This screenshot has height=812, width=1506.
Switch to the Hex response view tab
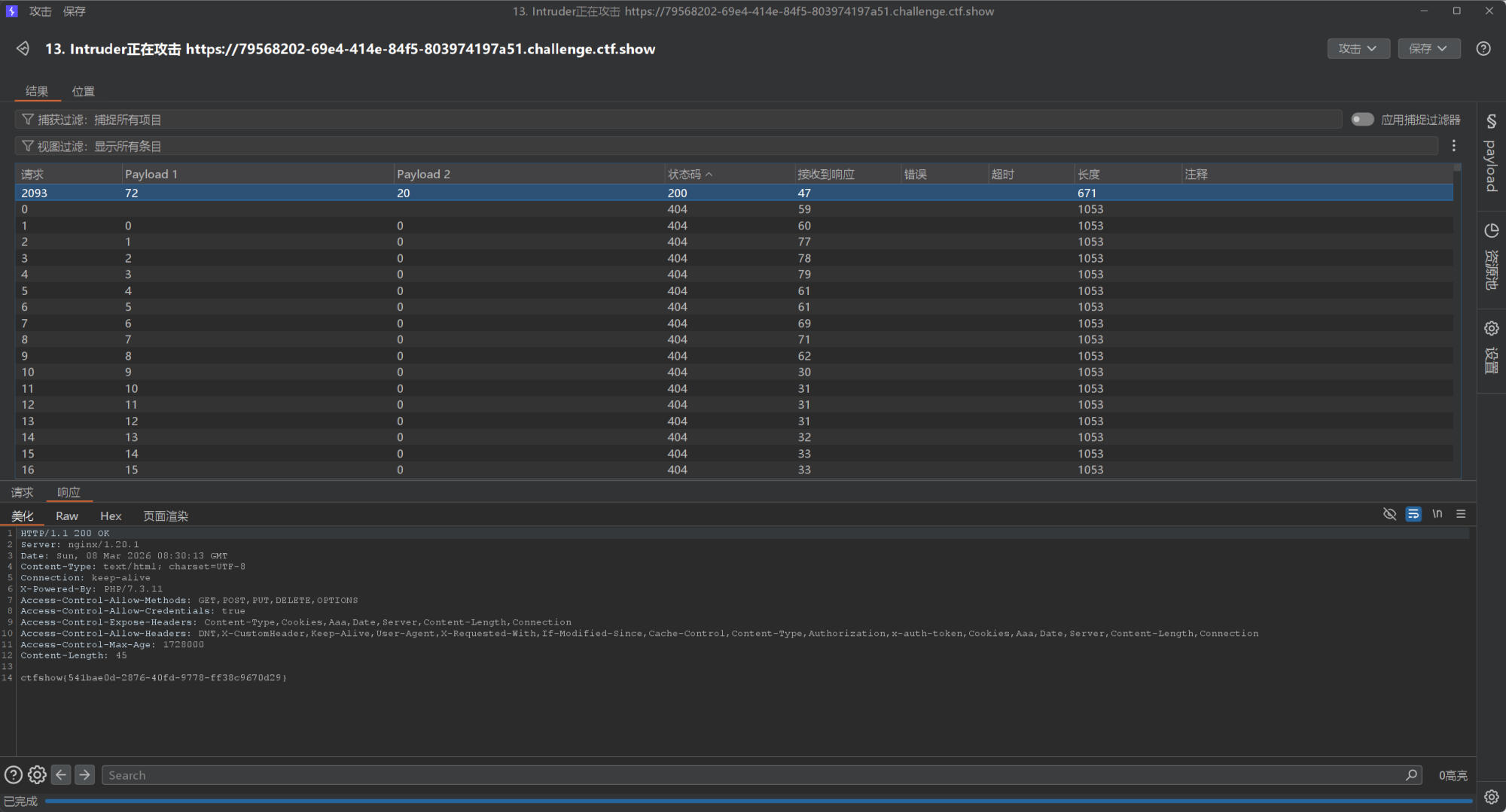[111, 516]
